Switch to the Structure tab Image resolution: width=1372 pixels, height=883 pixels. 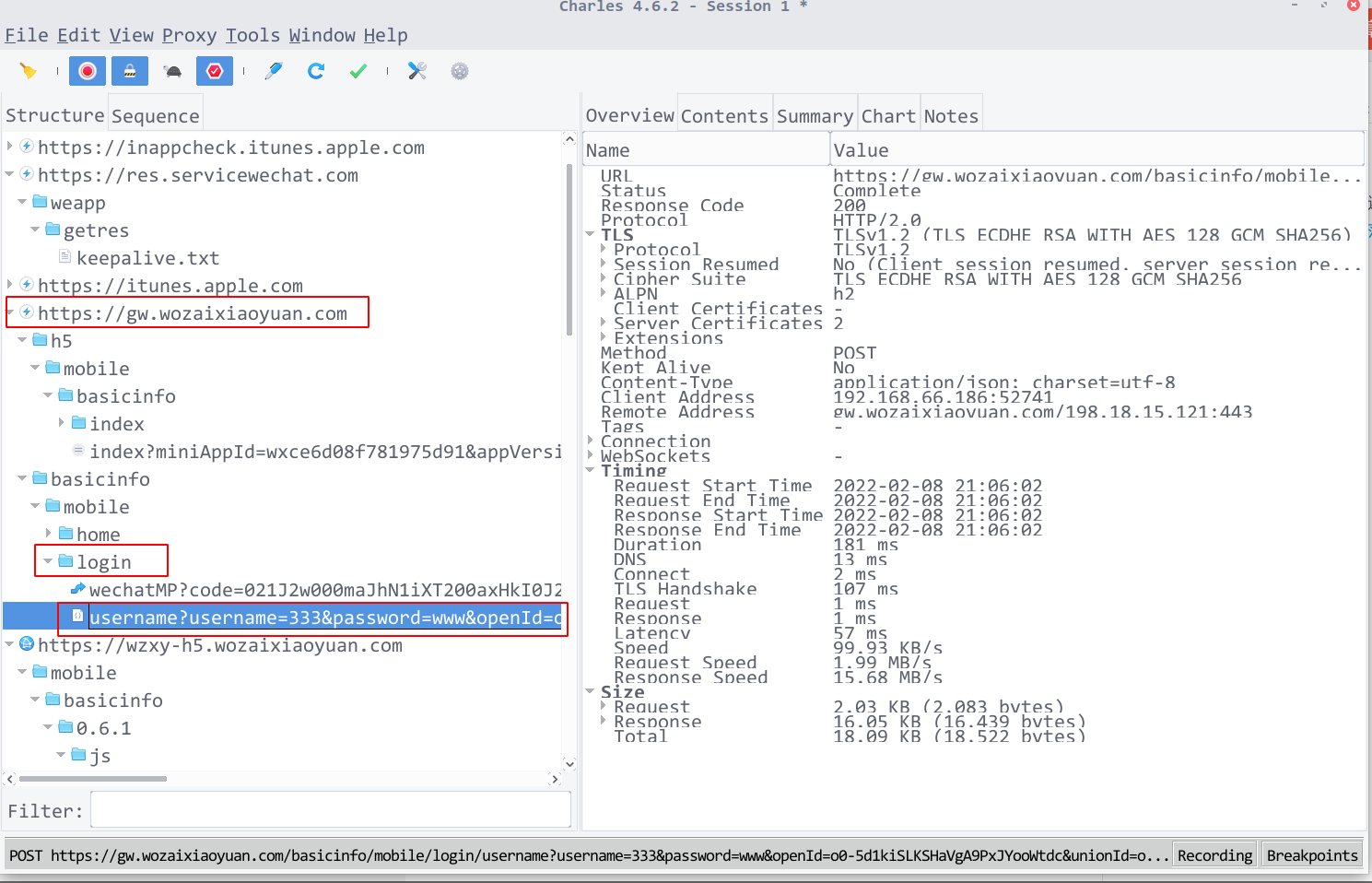[55, 115]
